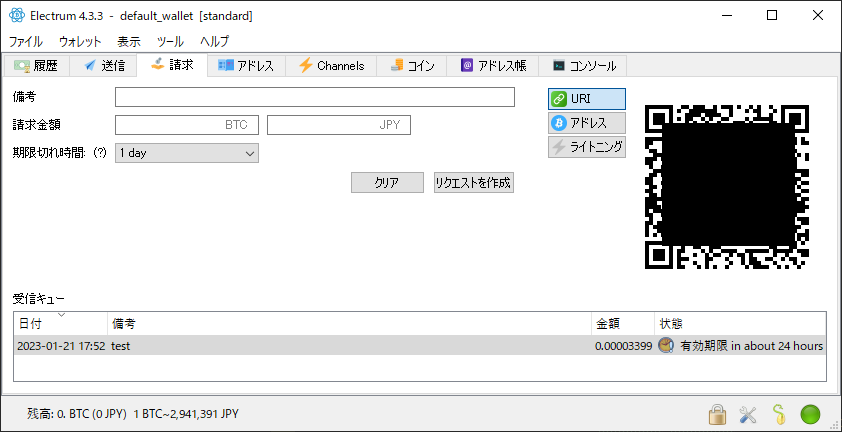842x432 pixels.
Task: Click the 金額 column header
Action: [x=623, y=323]
